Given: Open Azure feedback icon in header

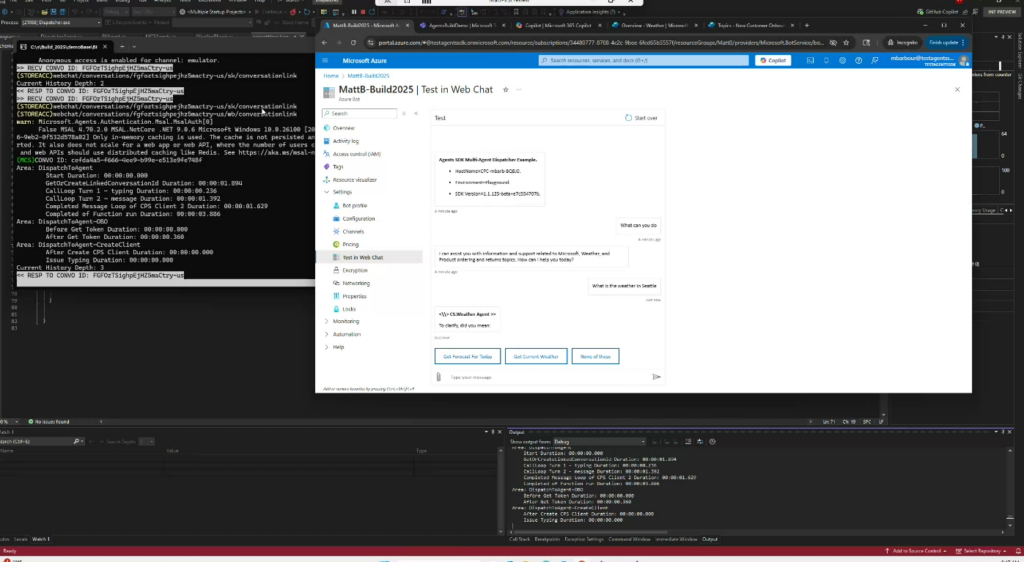Looking at the screenshot, I should pos(874,61).
